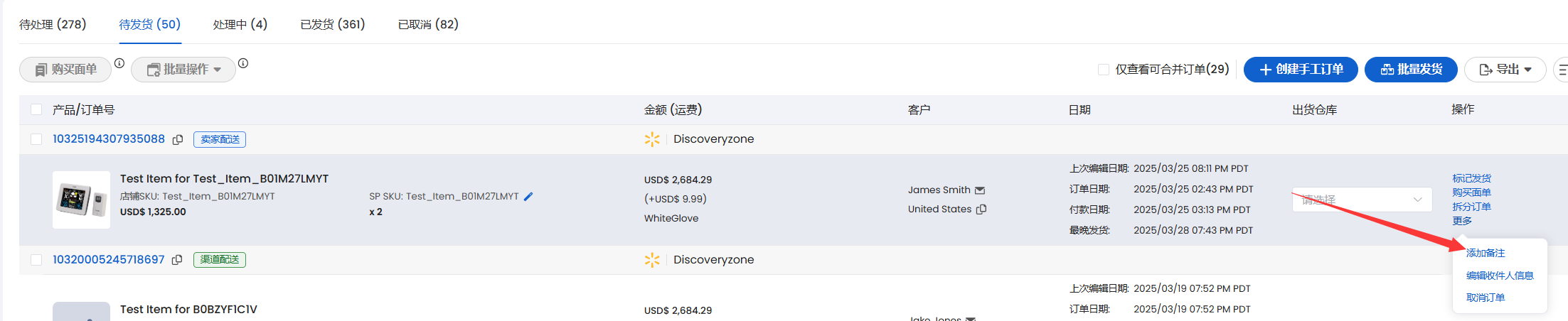Open the 批量操作 dropdown
1568x321 pixels.
(x=183, y=70)
